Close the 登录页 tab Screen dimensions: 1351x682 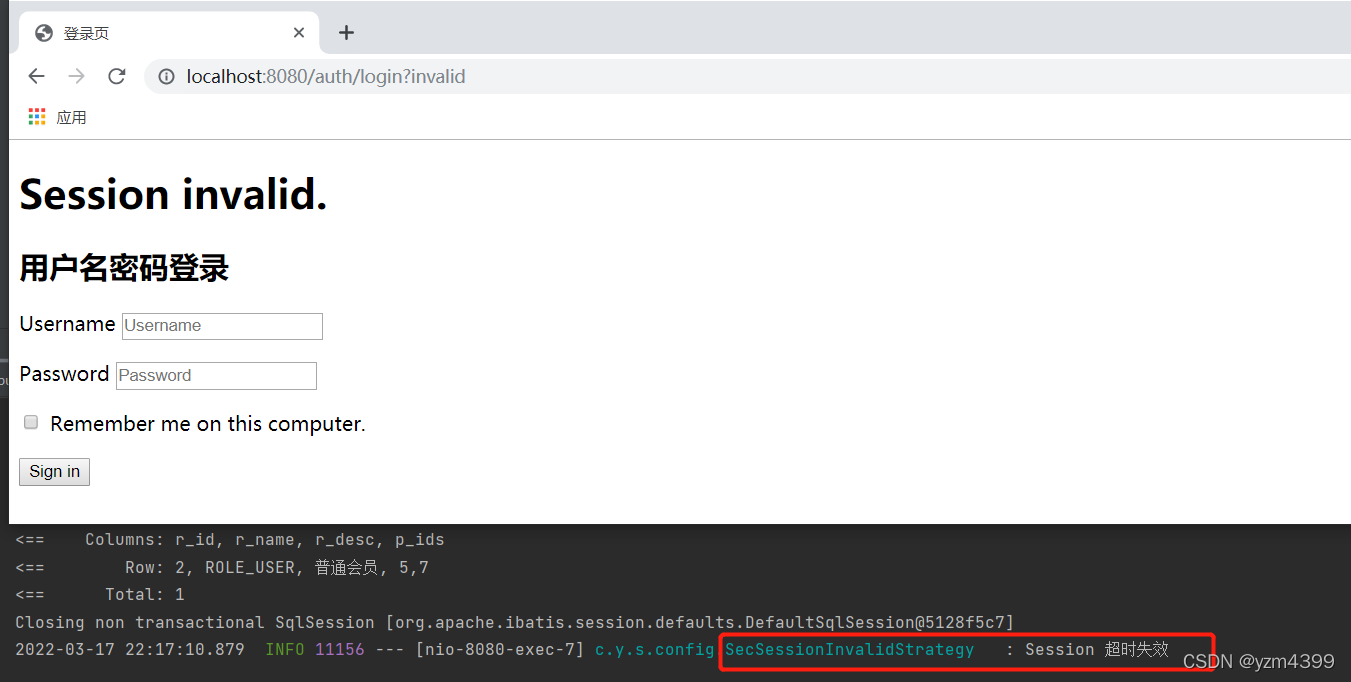(x=299, y=33)
